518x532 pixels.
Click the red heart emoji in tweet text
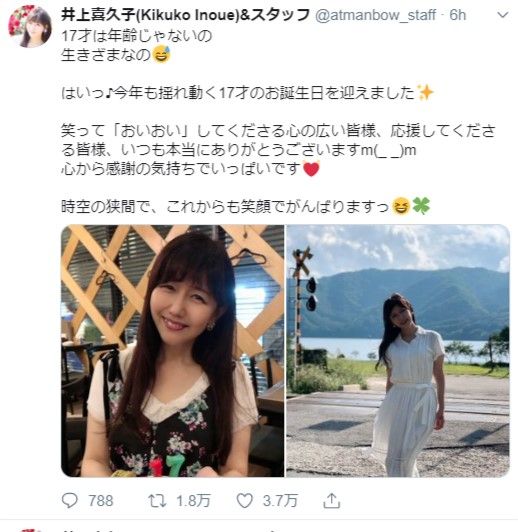coord(311,169)
